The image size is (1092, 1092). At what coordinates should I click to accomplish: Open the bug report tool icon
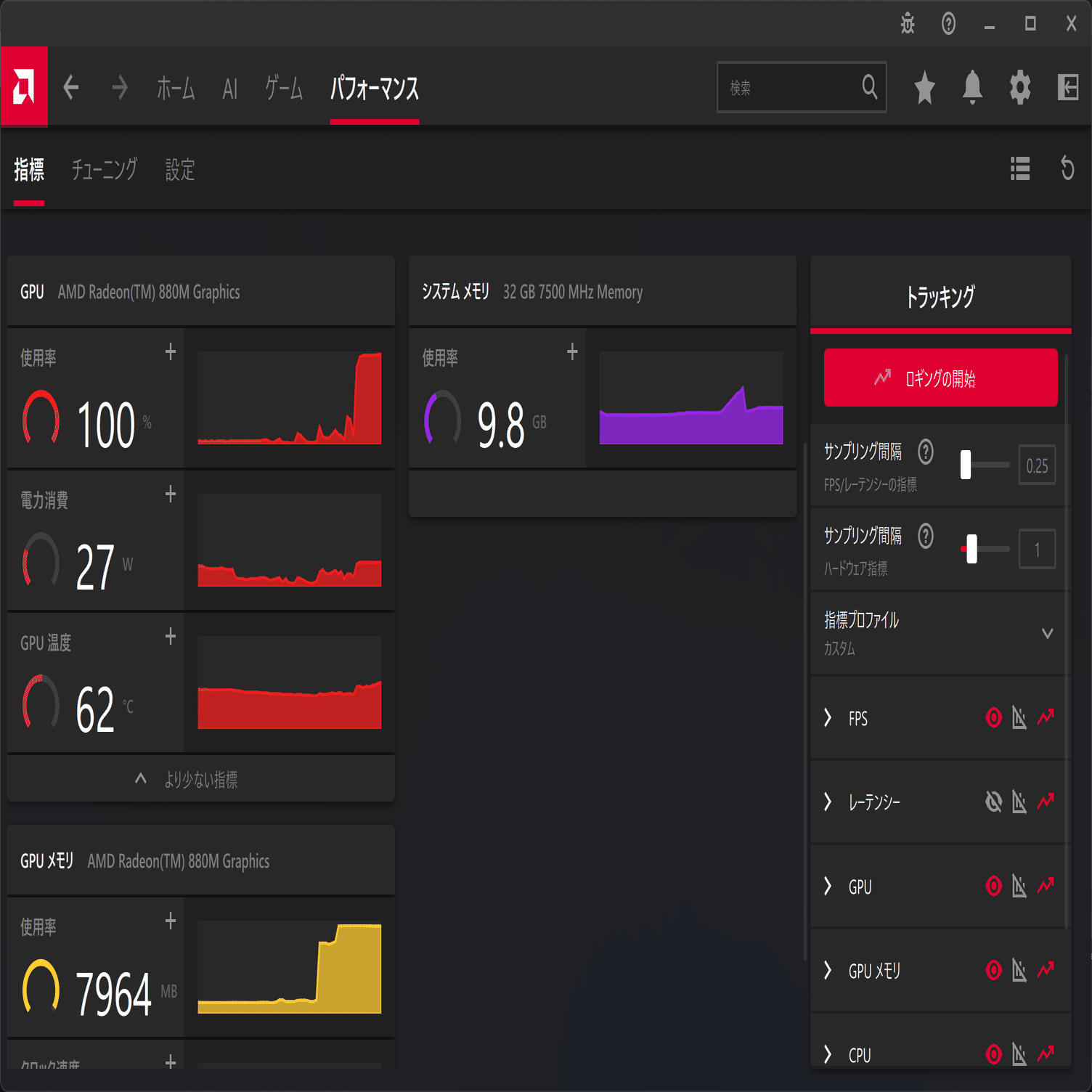908,24
